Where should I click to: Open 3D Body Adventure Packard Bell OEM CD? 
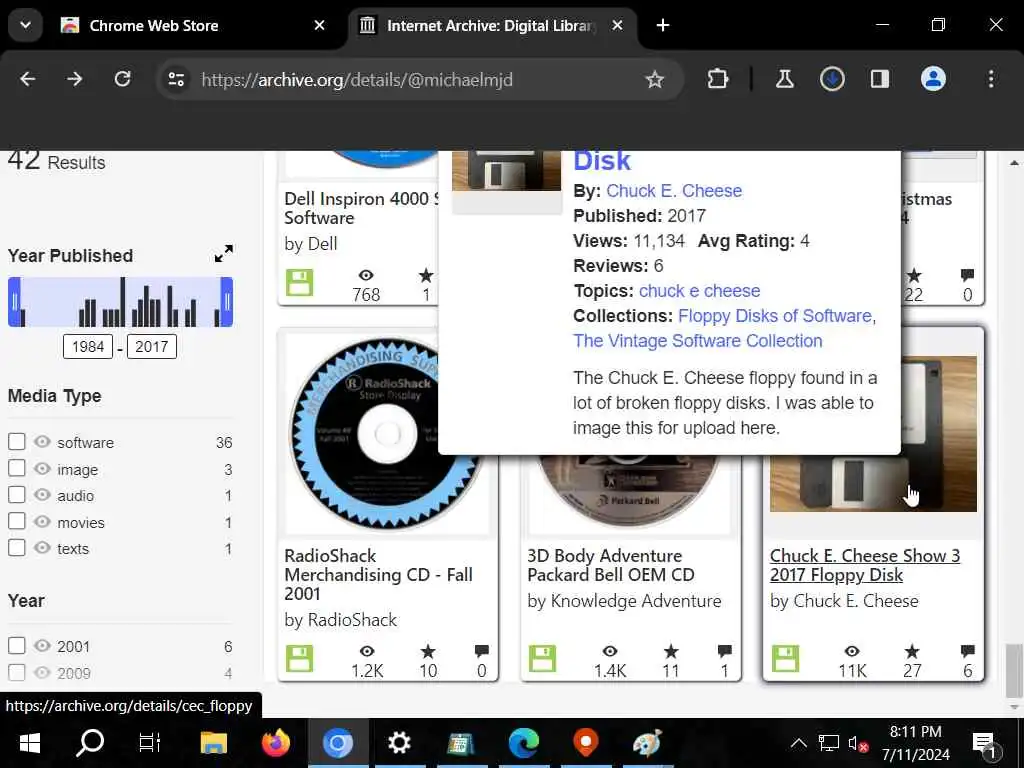point(611,565)
